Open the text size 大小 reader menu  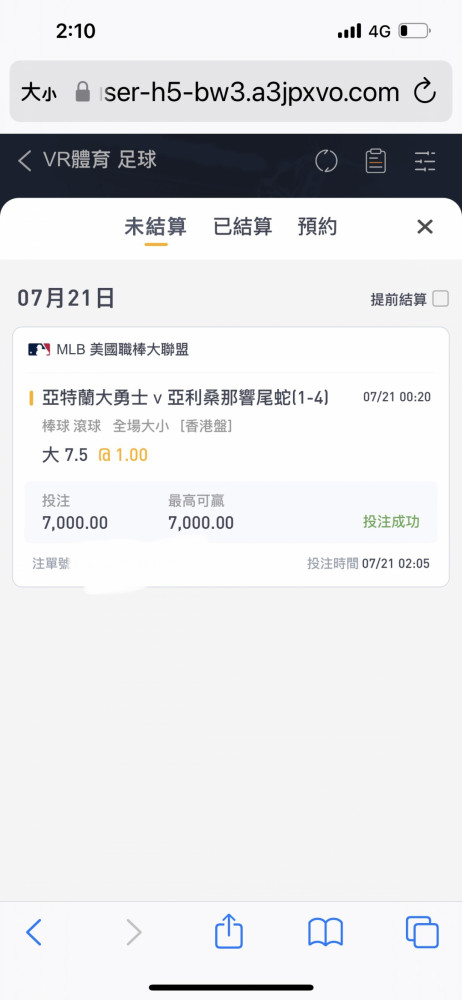pyautogui.click(x=38, y=92)
